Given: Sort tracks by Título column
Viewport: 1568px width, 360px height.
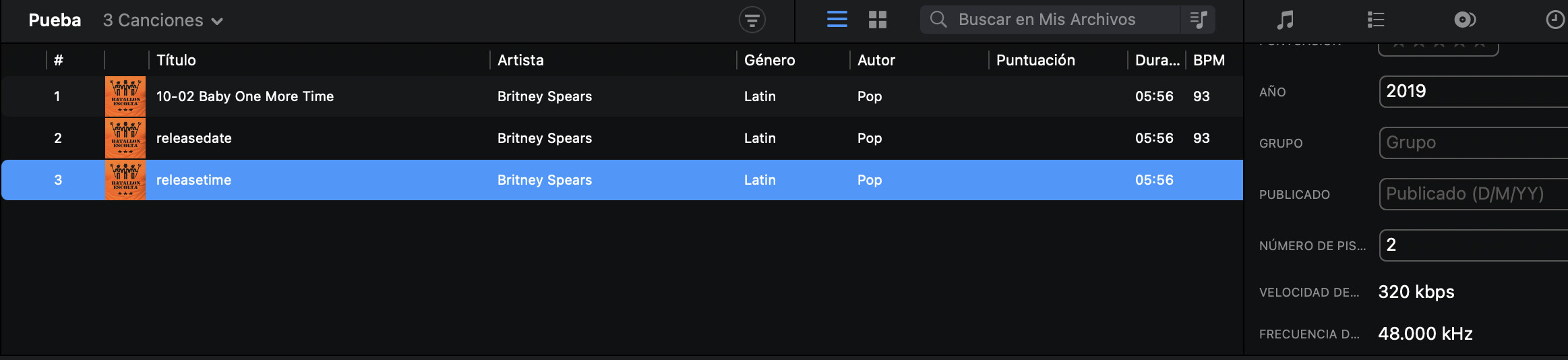Looking at the screenshot, I should (177, 60).
